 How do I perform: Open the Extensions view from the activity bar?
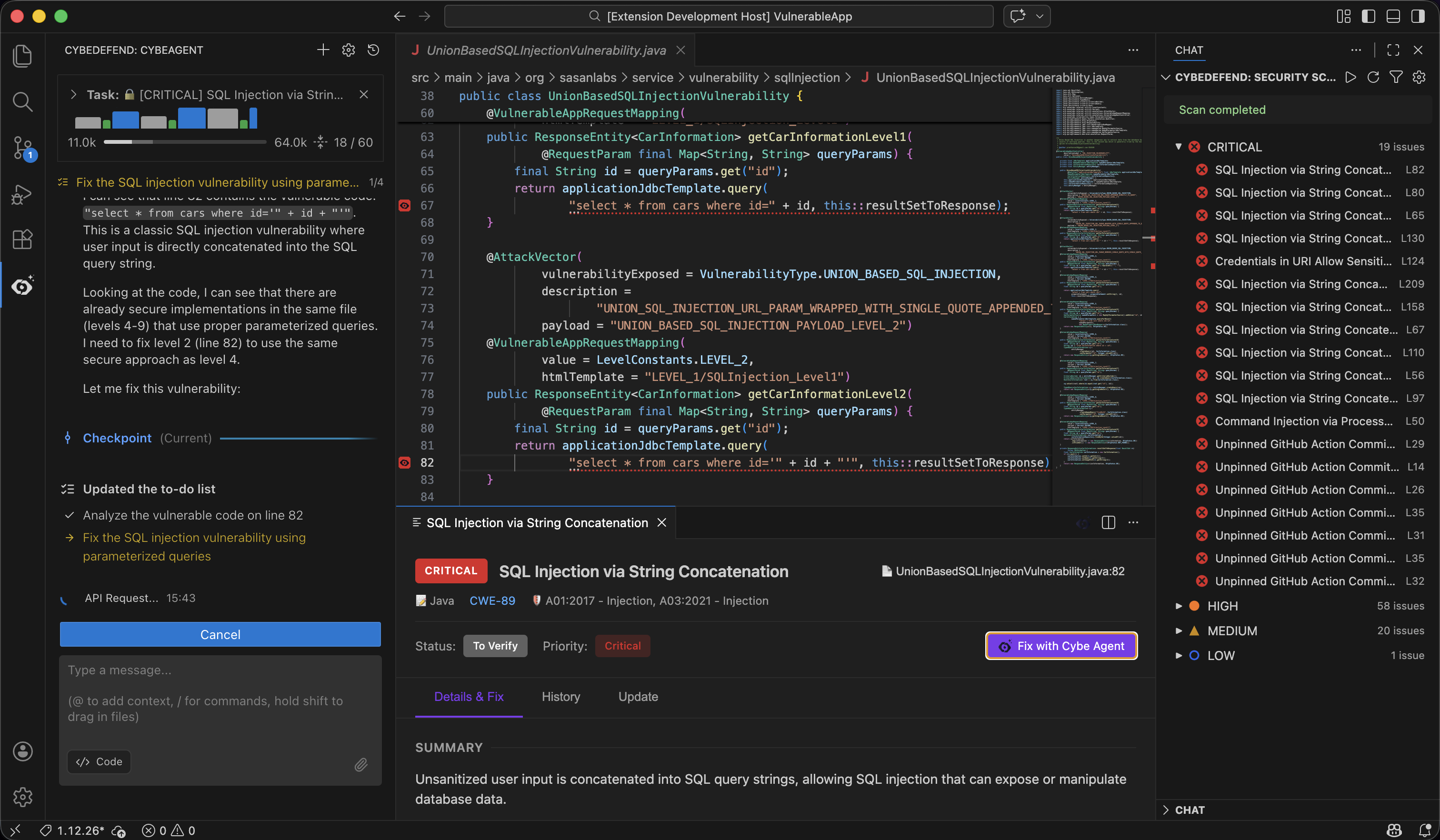(23, 240)
